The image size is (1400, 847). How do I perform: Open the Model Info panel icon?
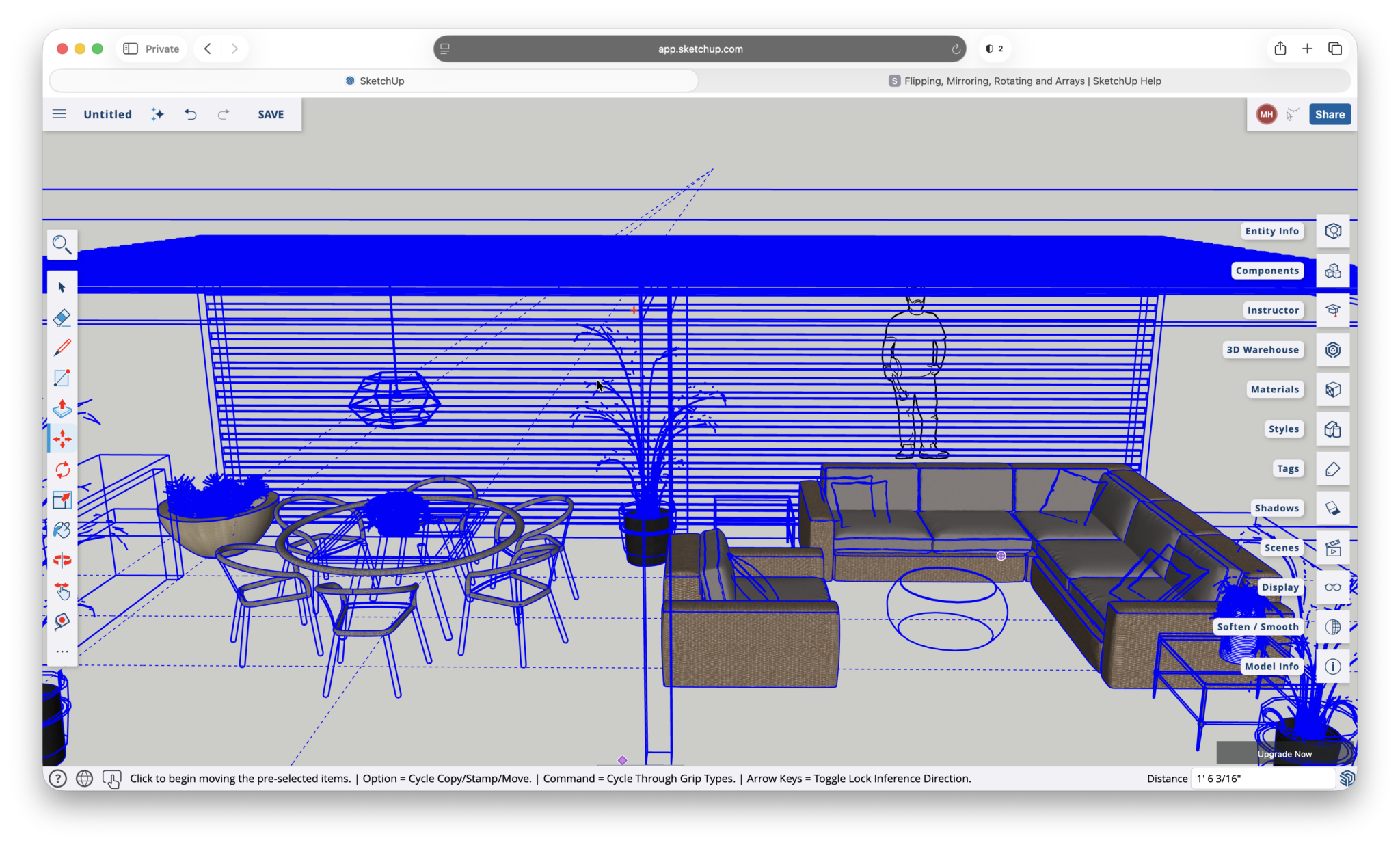pos(1333,667)
